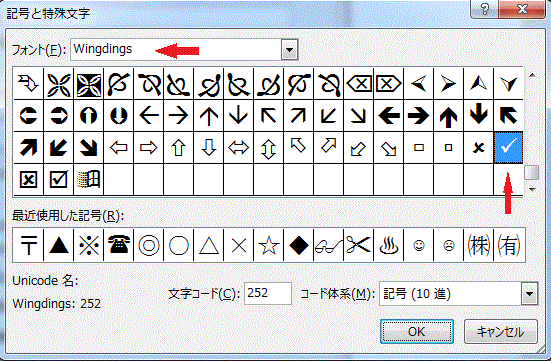Select the bold right arrow symbol
This screenshot has width=551, height=361.
click(x=419, y=116)
